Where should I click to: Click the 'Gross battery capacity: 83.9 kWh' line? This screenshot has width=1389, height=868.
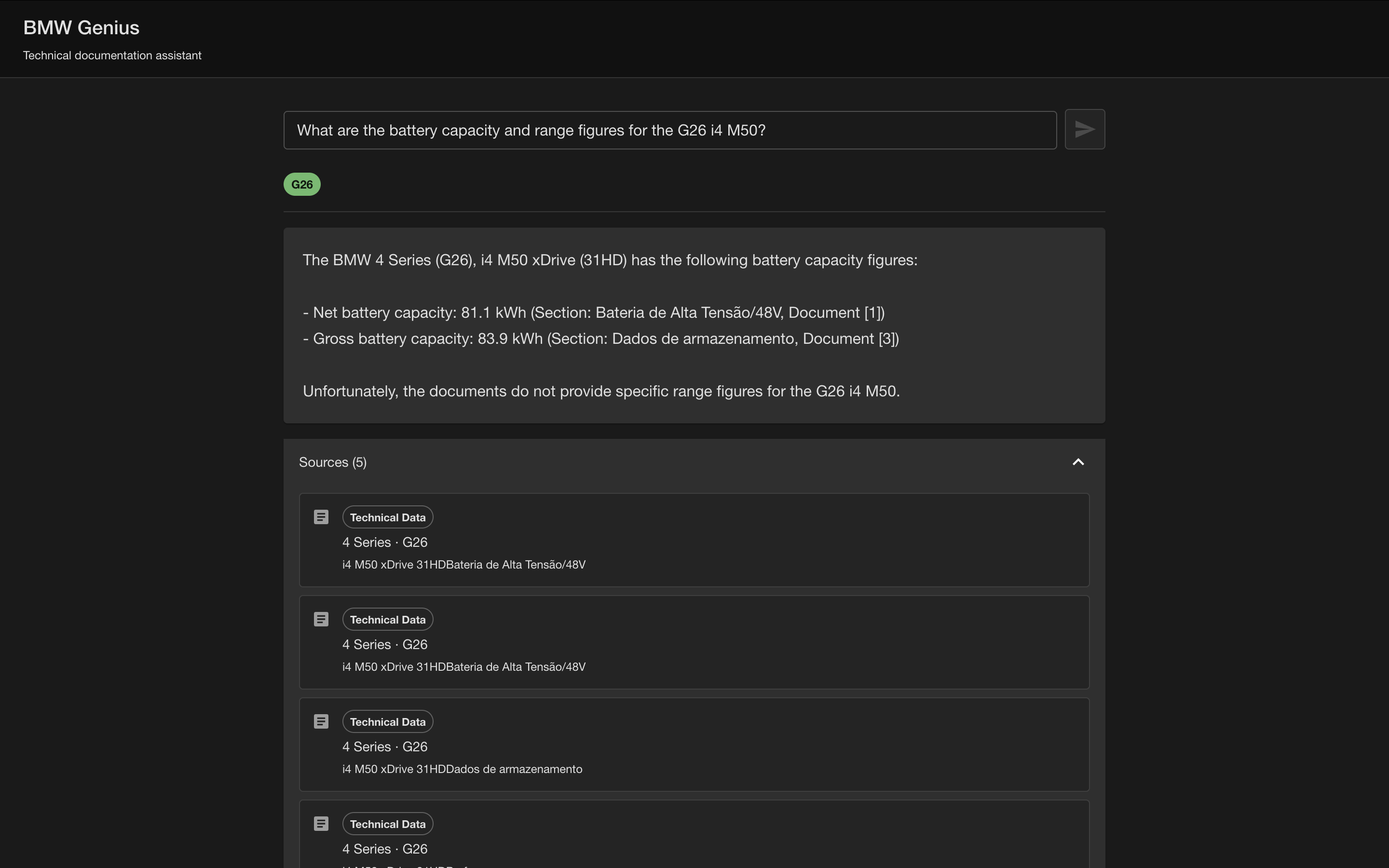pos(601,339)
